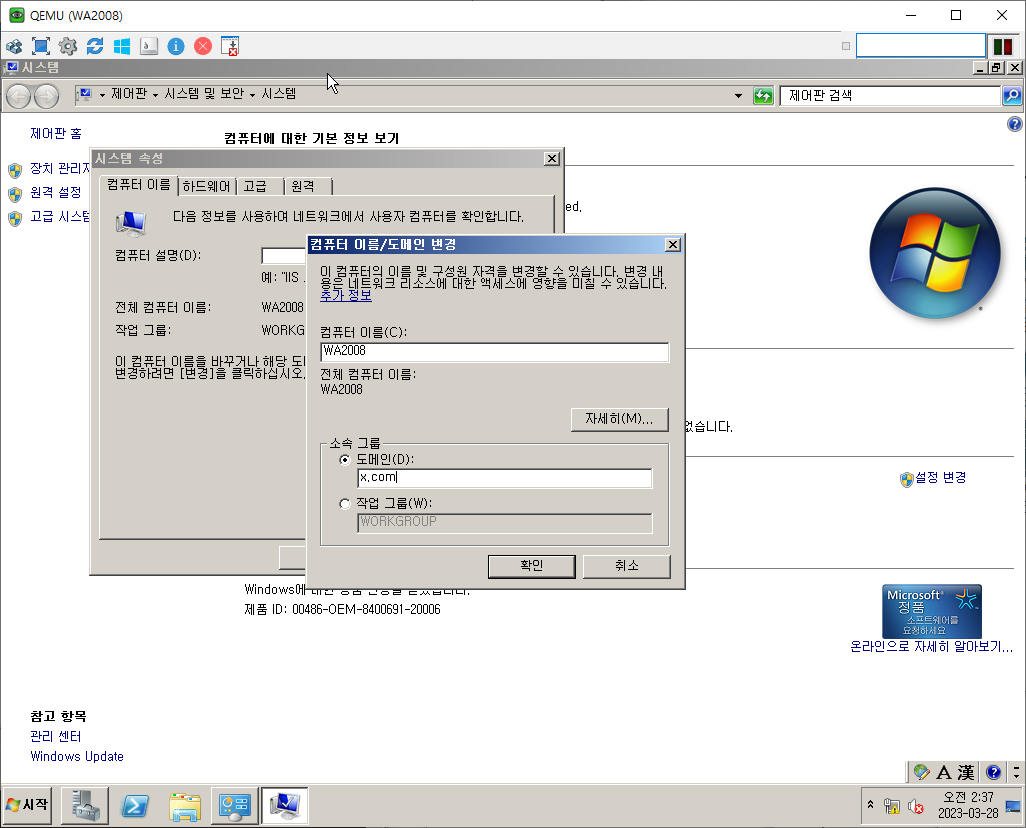Open dropdown arrow after 시스템 및 보안
The image size is (1026, 828).
(x=253, y=96)
